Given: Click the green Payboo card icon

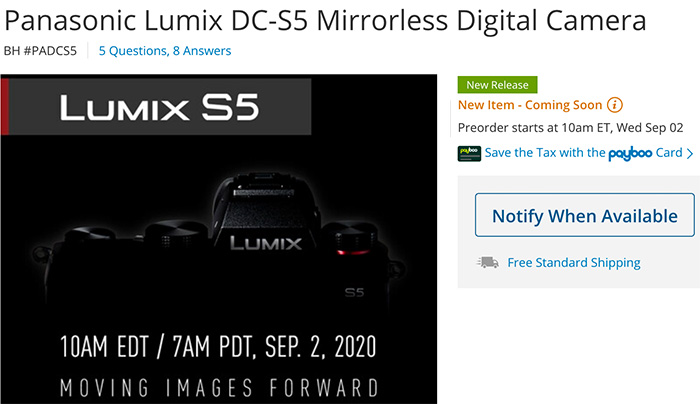Looking at the screenshot, I should [x=469, y=153].
